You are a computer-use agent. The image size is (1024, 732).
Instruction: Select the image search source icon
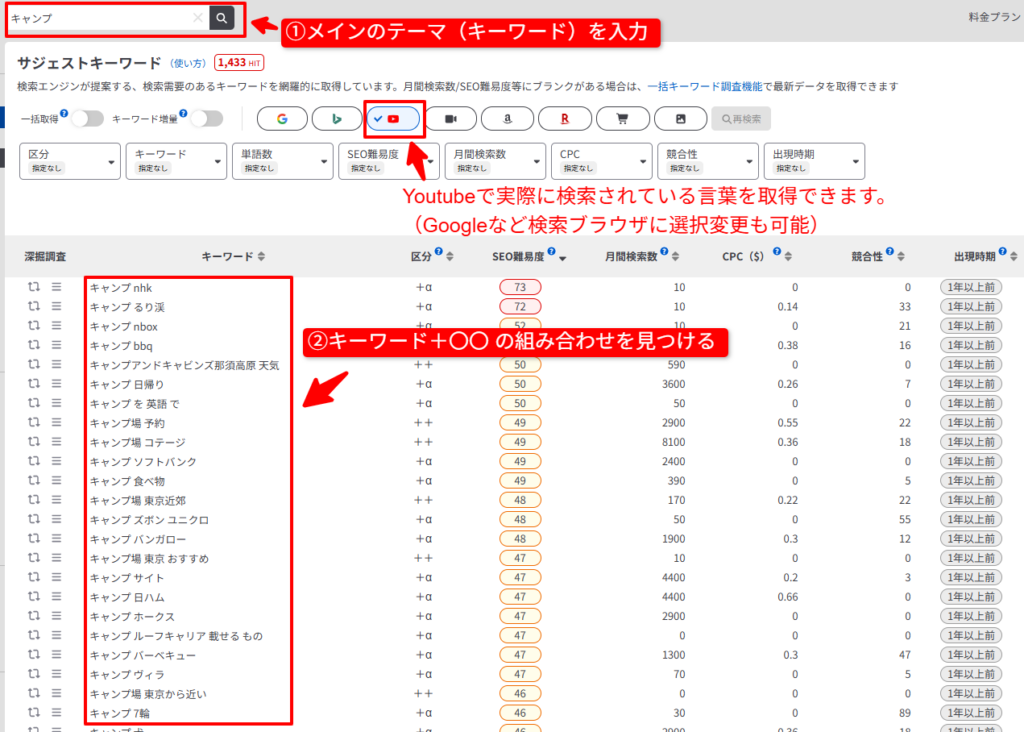tap(680, 119)
